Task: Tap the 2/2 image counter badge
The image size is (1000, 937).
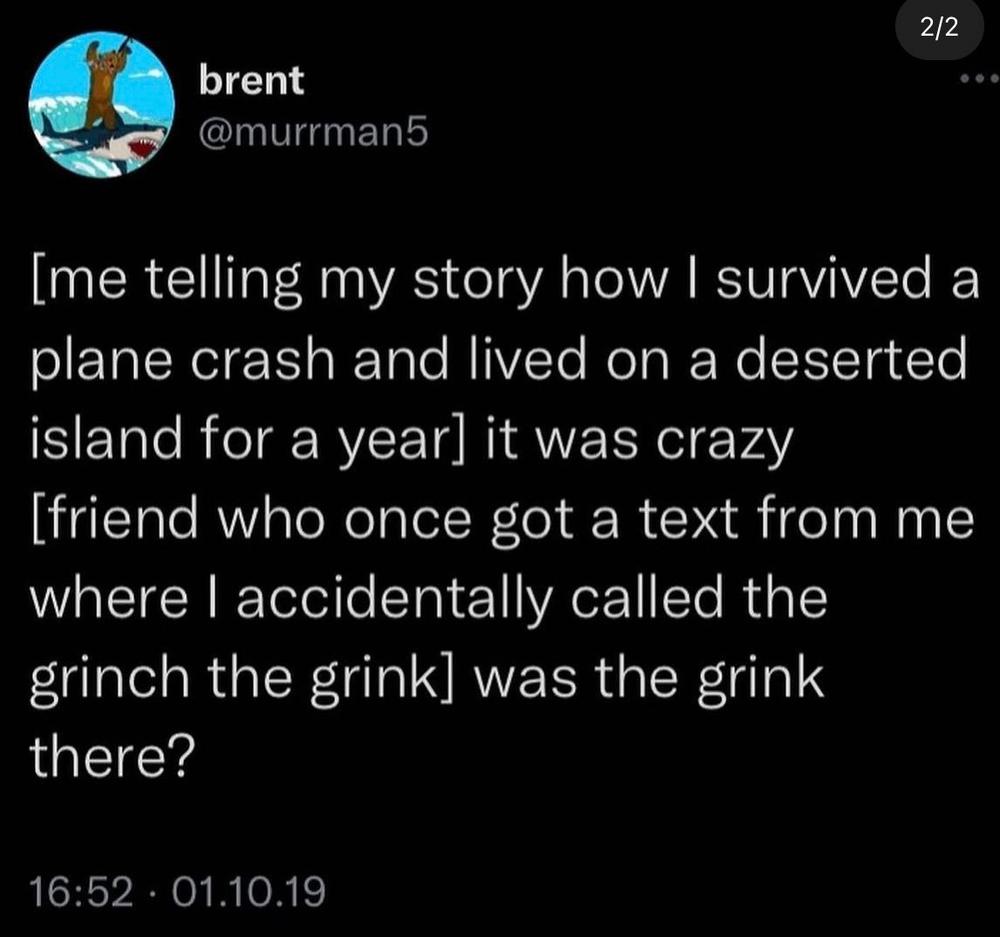Action: [939, 27]
